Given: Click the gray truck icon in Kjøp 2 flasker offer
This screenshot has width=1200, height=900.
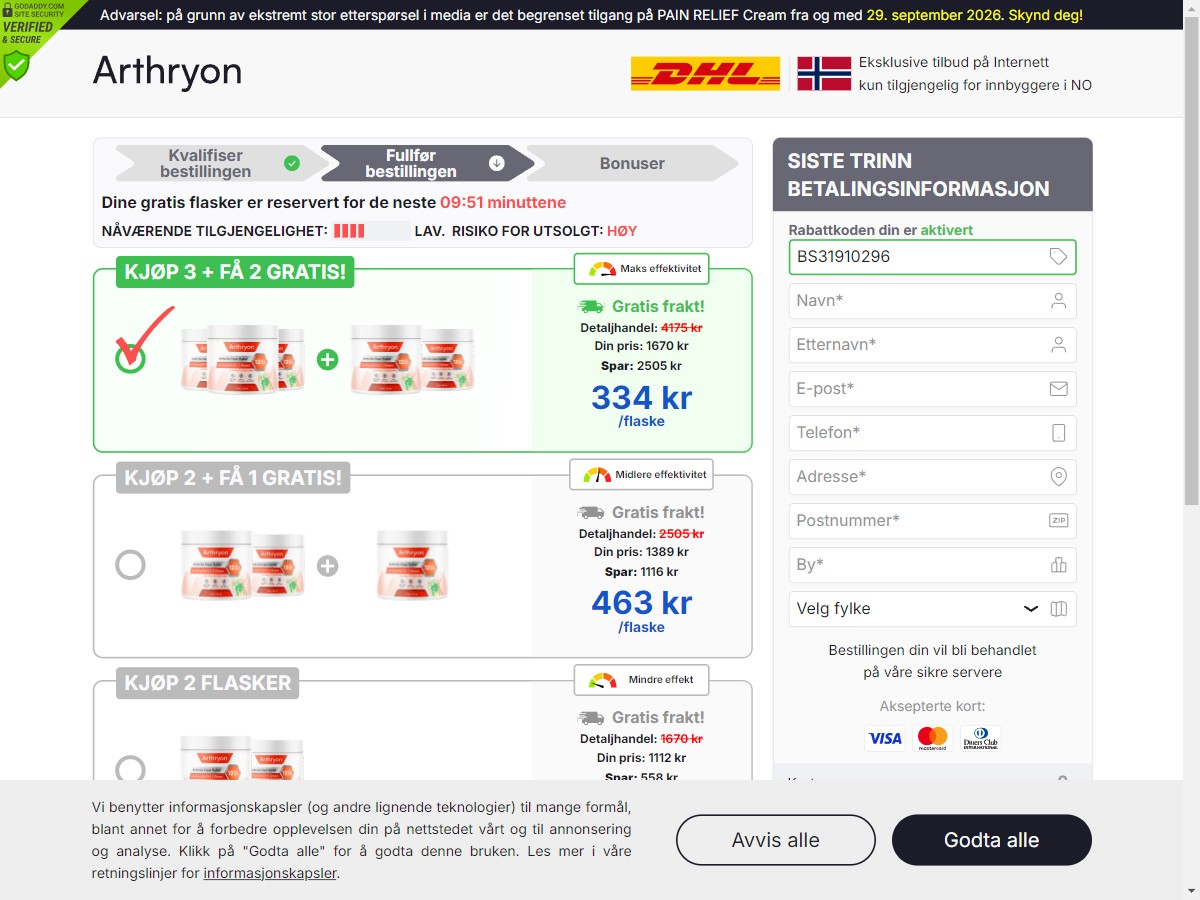Looking at the screenshot, I should tap(591, 718).
